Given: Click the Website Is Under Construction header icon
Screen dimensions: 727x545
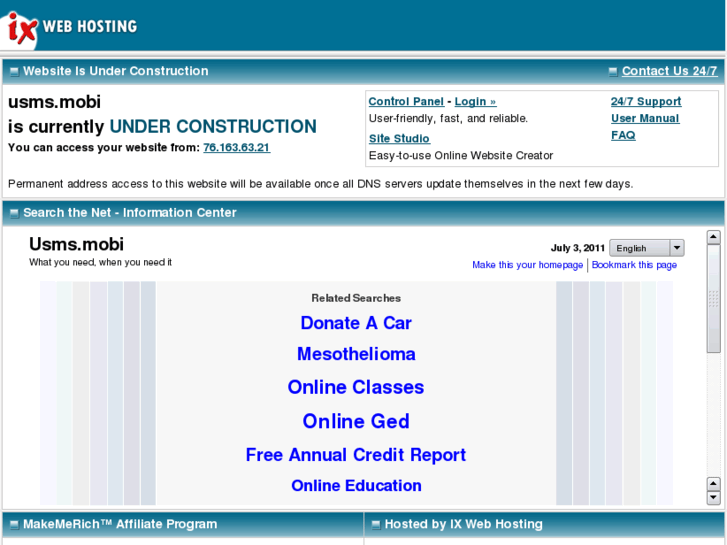Looking at the screenshot, I should (14, 71).
